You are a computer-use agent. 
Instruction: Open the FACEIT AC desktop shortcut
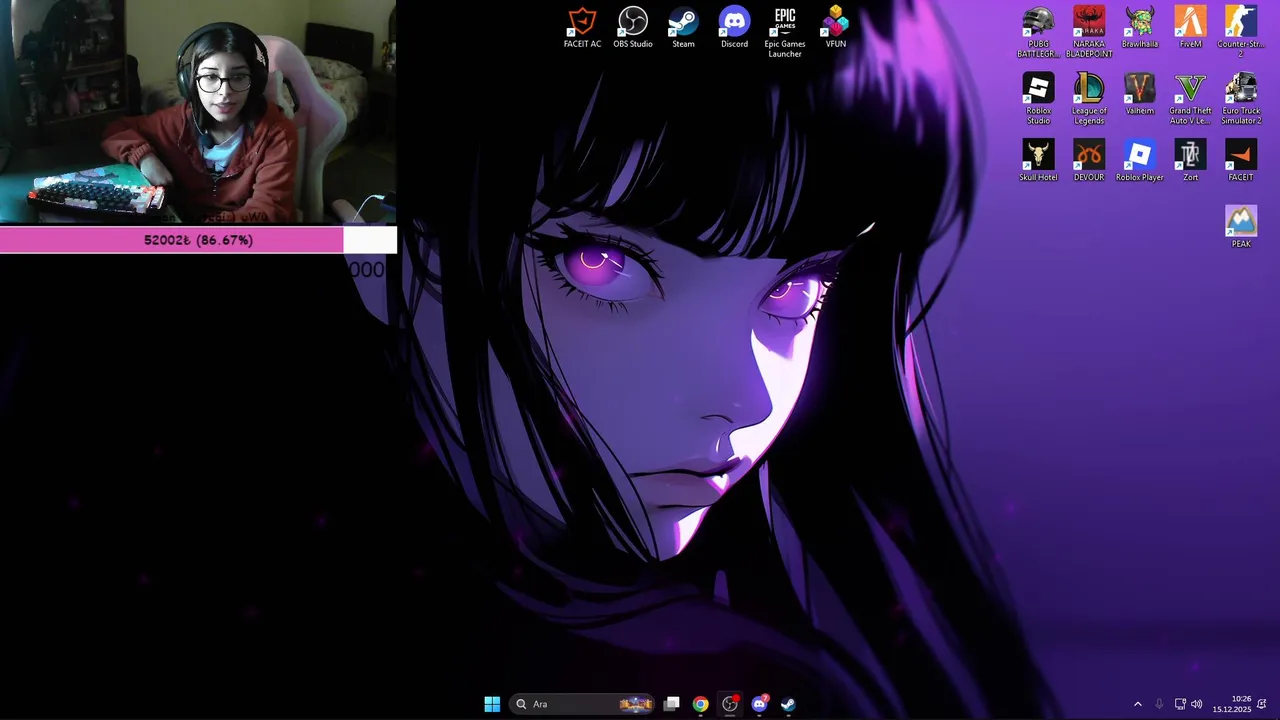pos(582,27)
